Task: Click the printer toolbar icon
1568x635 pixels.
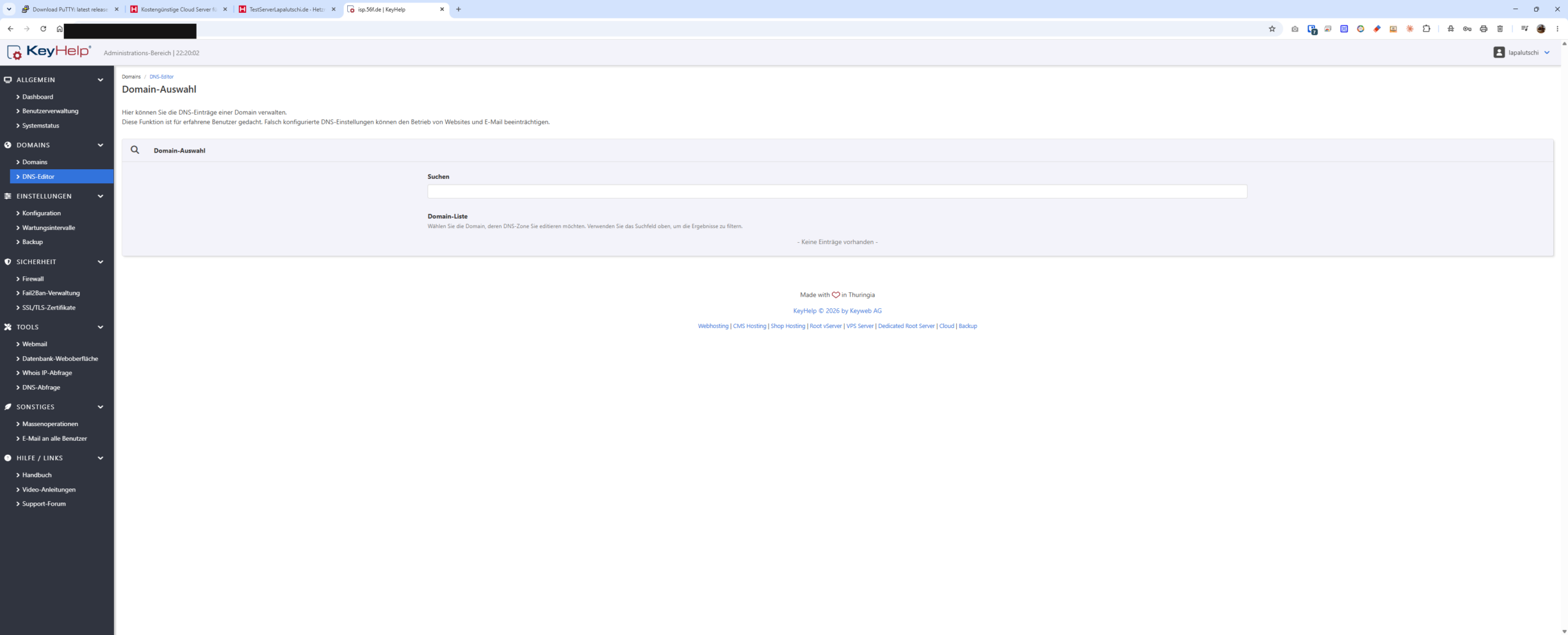Action: pyautogui.click(x=1483, y=29)
